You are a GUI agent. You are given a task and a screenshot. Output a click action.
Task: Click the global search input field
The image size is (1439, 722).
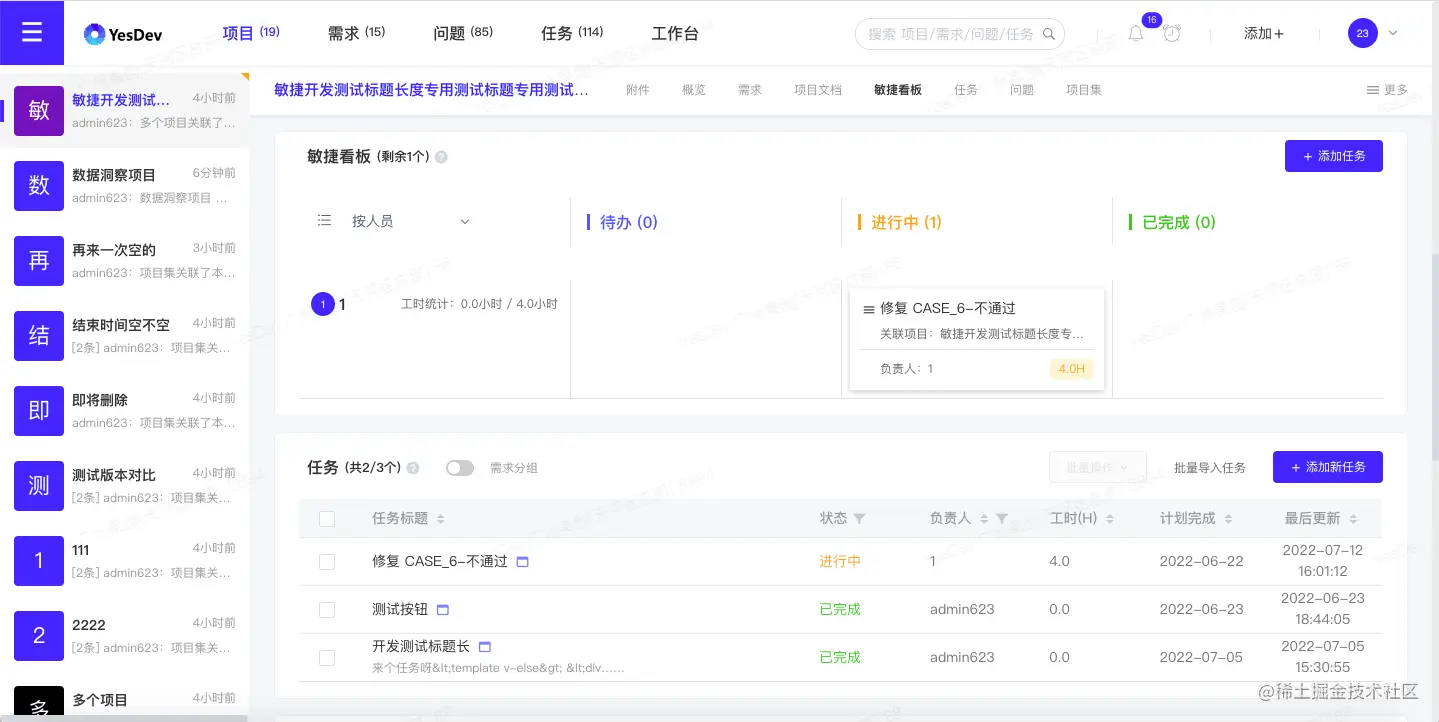(950, 33)
